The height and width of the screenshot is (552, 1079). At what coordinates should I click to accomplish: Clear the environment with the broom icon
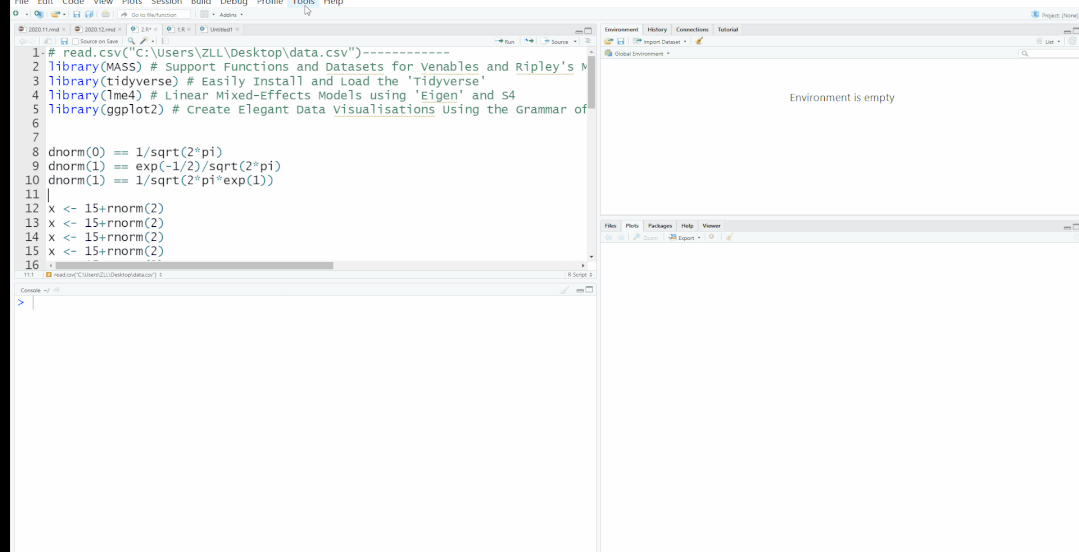coord(699,41)
